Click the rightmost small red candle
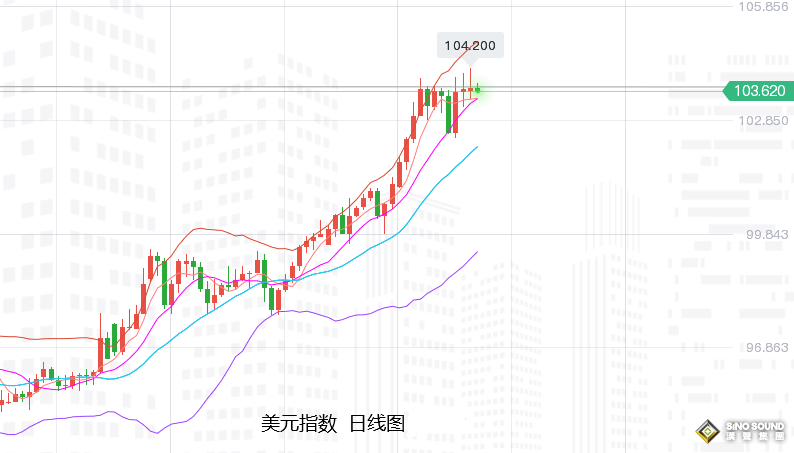 [471, 90]
